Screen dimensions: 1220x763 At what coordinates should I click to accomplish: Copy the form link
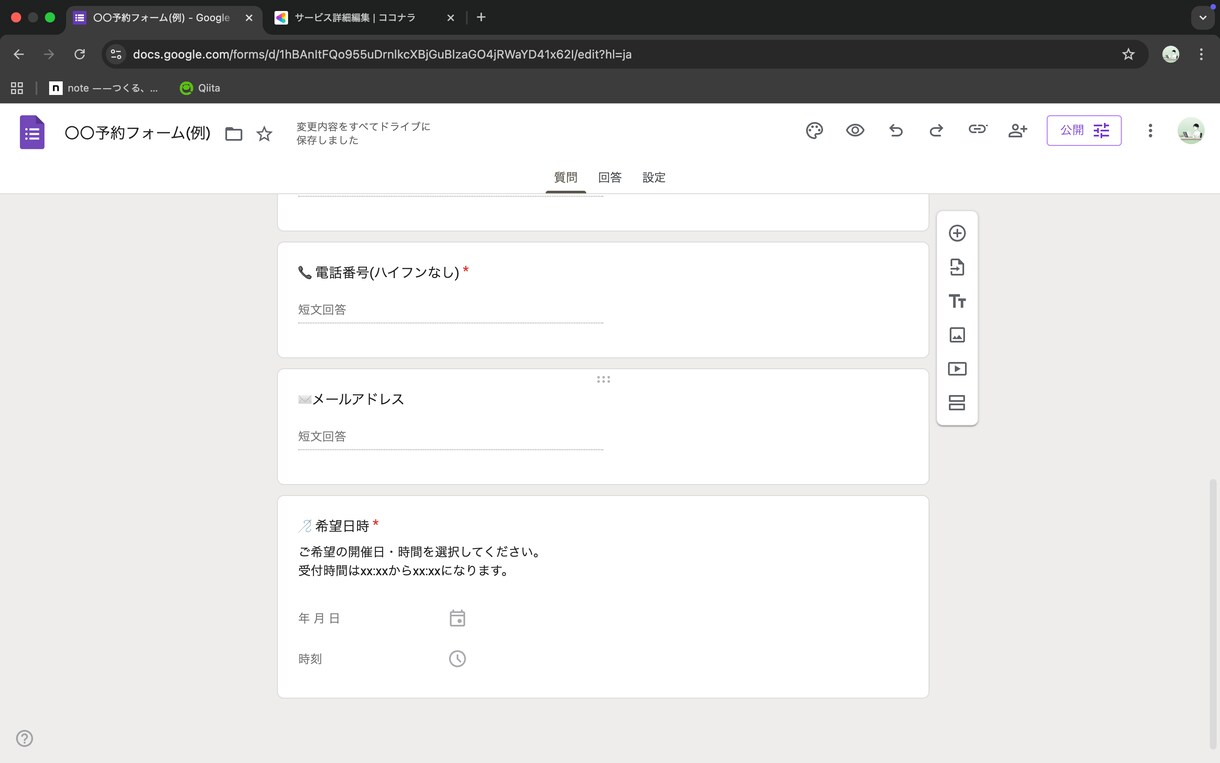[977, 130]
